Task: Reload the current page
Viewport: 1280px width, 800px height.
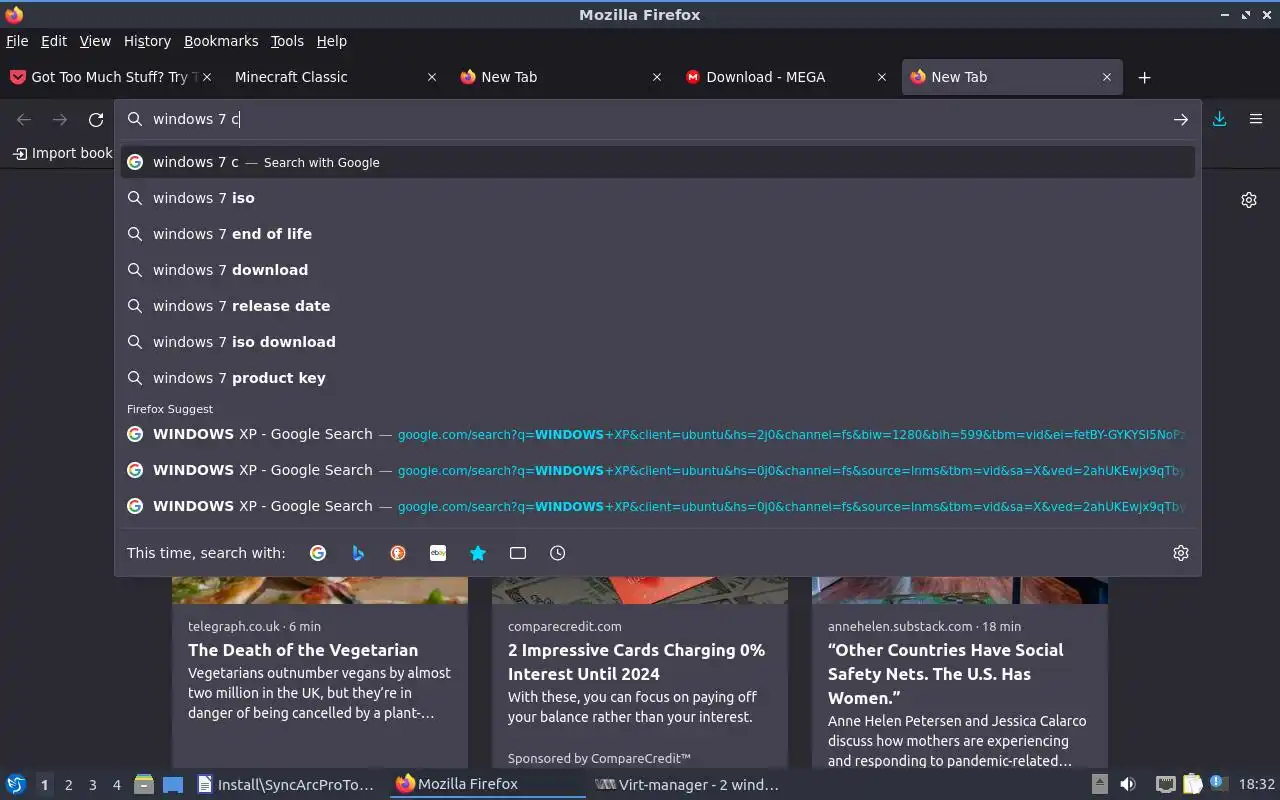Action: coord(96,120)
